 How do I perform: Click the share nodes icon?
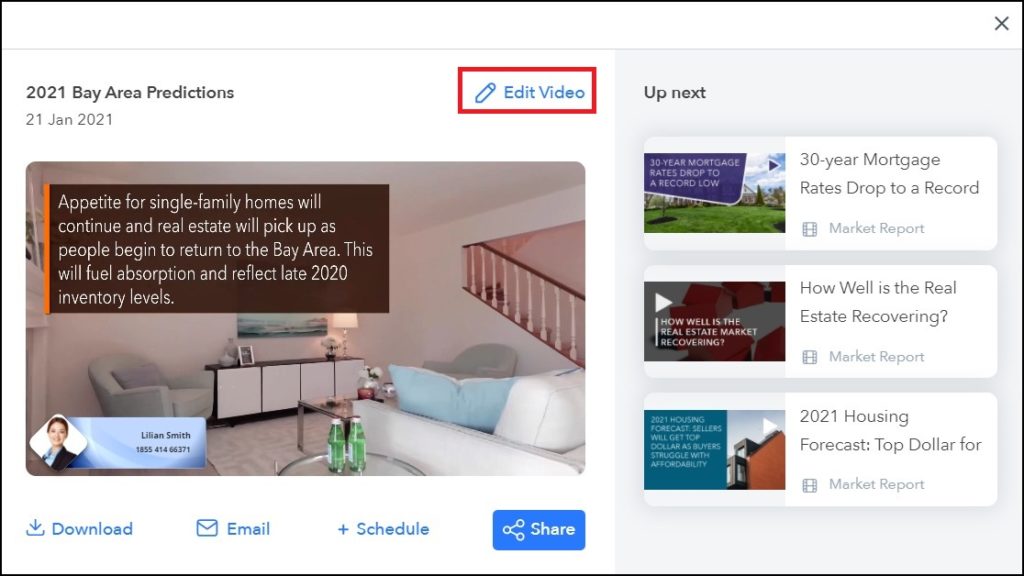[x=513, y=530]
